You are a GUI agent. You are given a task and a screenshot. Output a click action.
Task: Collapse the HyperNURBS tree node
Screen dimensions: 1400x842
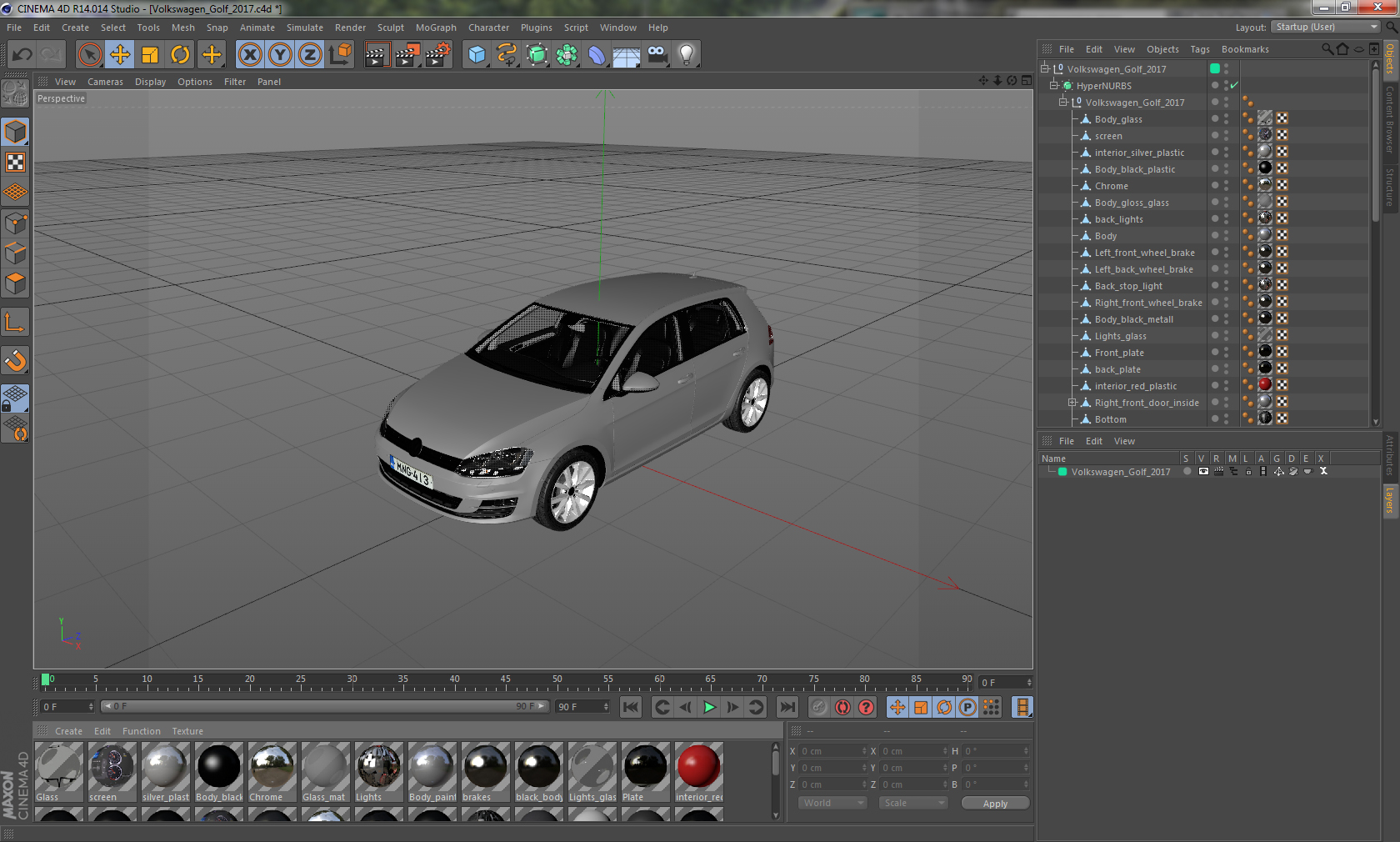pos(1053,85)
